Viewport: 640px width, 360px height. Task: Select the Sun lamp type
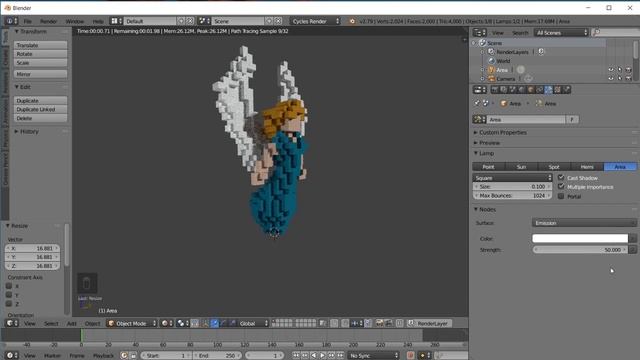click(522, 167)
